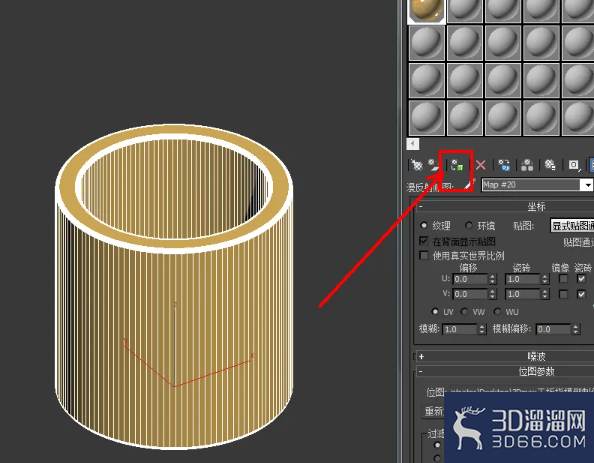Viewport: 594px width, 463px height.
Task: Open the 贴图 mapping type dropdown
Action: [572, 226]
